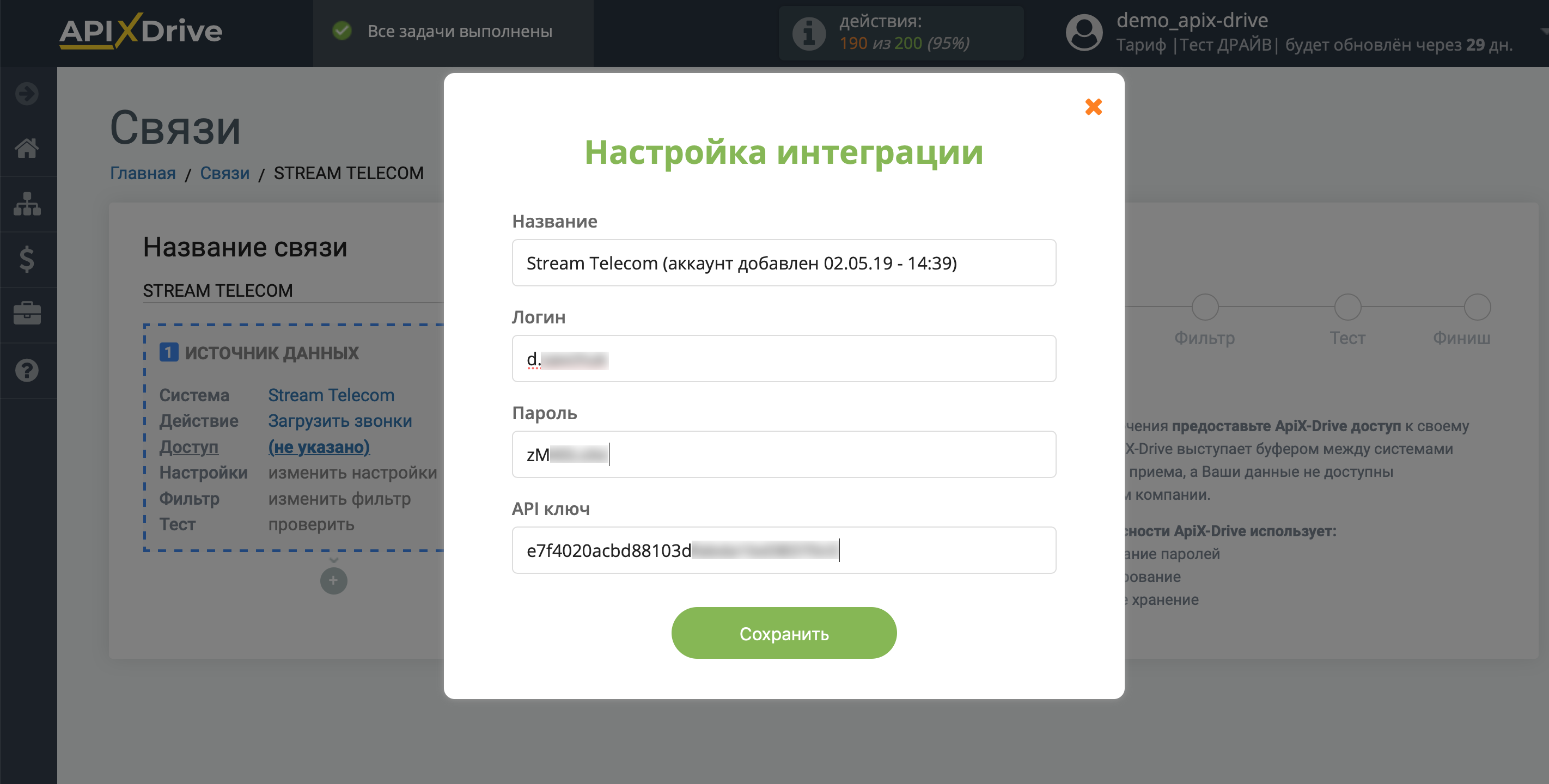The height and width of the screenshot is (784, 1549).
Task: Click the Все задачи выполнены status text
Action: 459,31
